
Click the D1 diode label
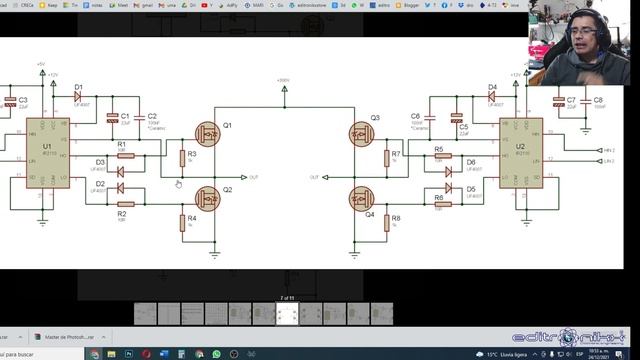79,87
